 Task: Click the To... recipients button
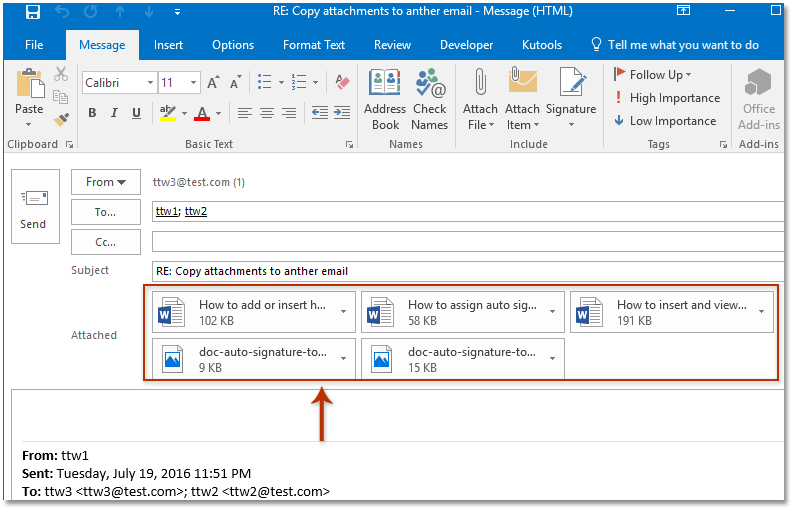point(105,212)
